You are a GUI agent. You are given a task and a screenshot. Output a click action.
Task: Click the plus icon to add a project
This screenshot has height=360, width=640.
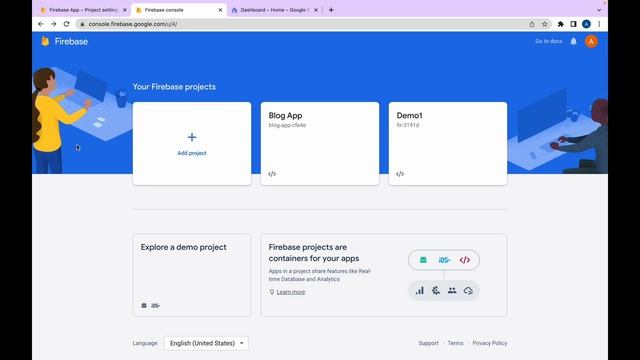tap(192, 137)
